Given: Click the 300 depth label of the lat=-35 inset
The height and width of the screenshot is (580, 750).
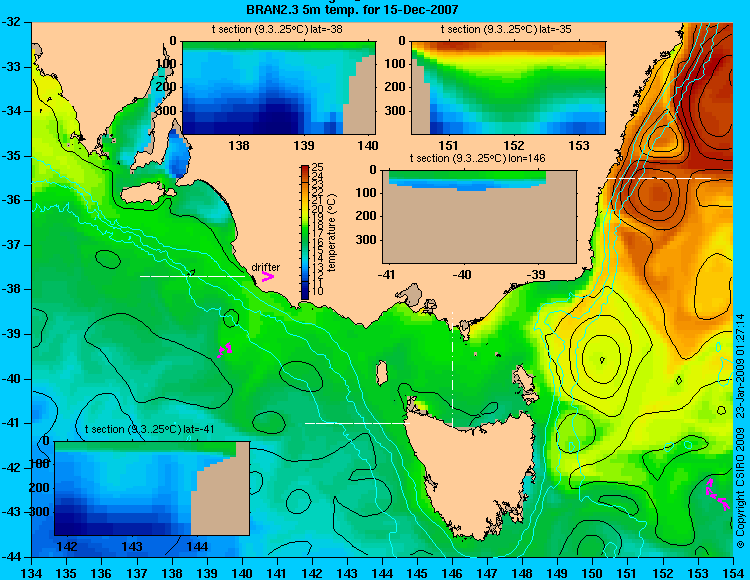Looking at the screenshot, I should [x=396, y=111].
